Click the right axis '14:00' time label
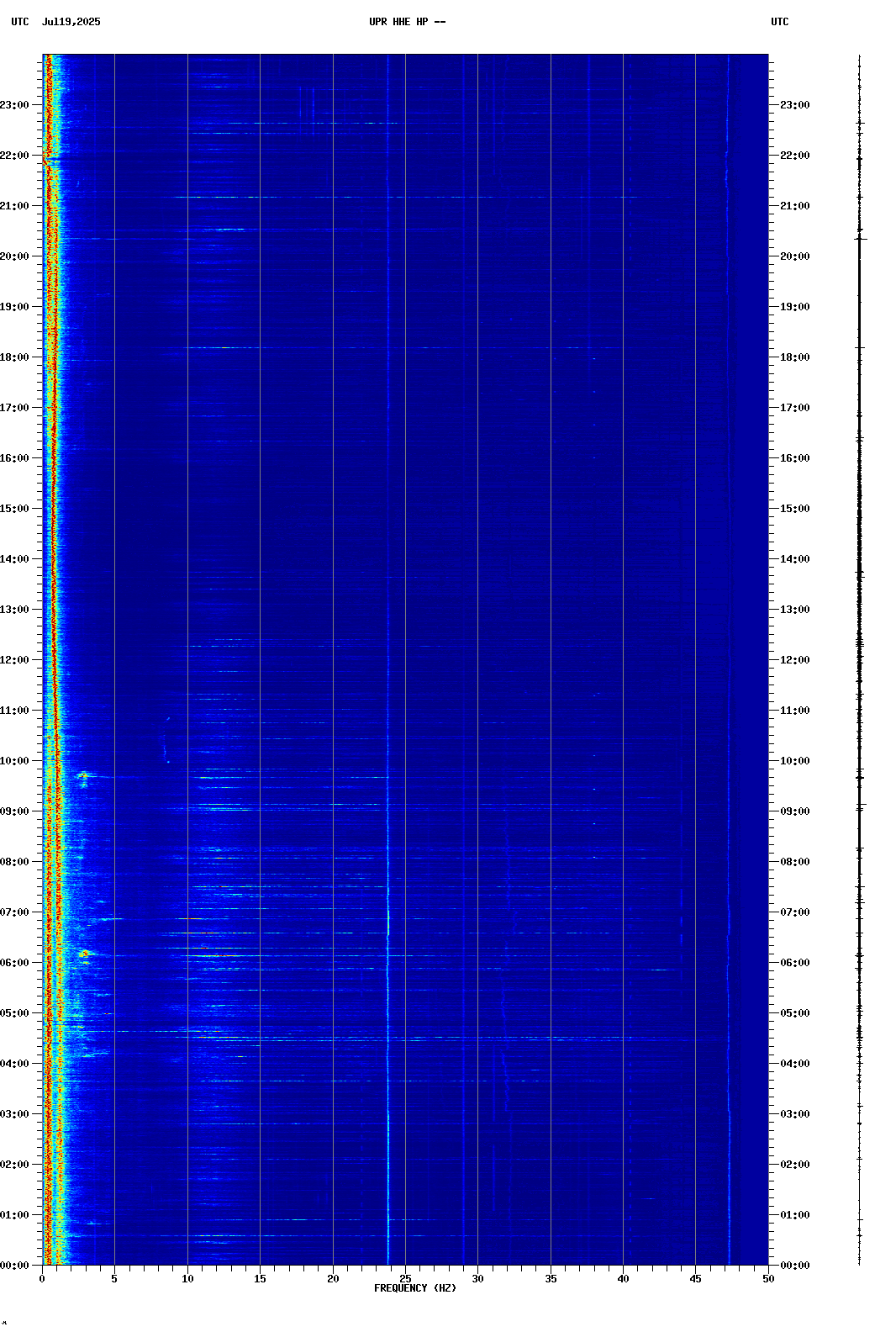The image size is (896, 1332). [795, 559]
